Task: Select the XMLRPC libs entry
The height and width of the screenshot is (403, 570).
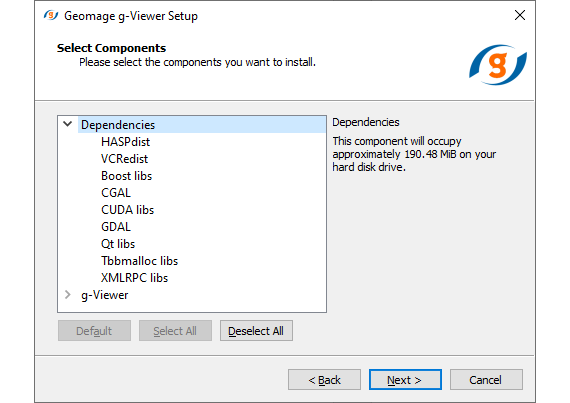Action: click(x=135, y=278)
